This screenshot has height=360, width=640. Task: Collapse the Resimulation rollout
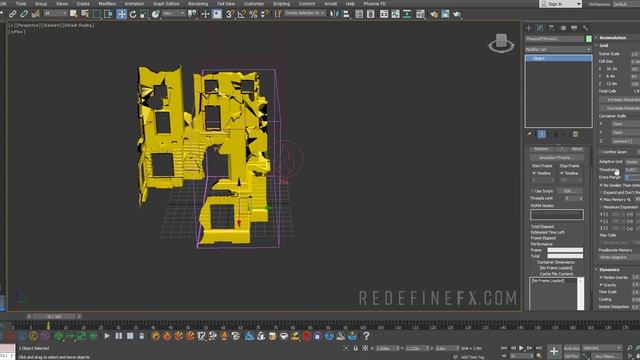pos(612,38)
